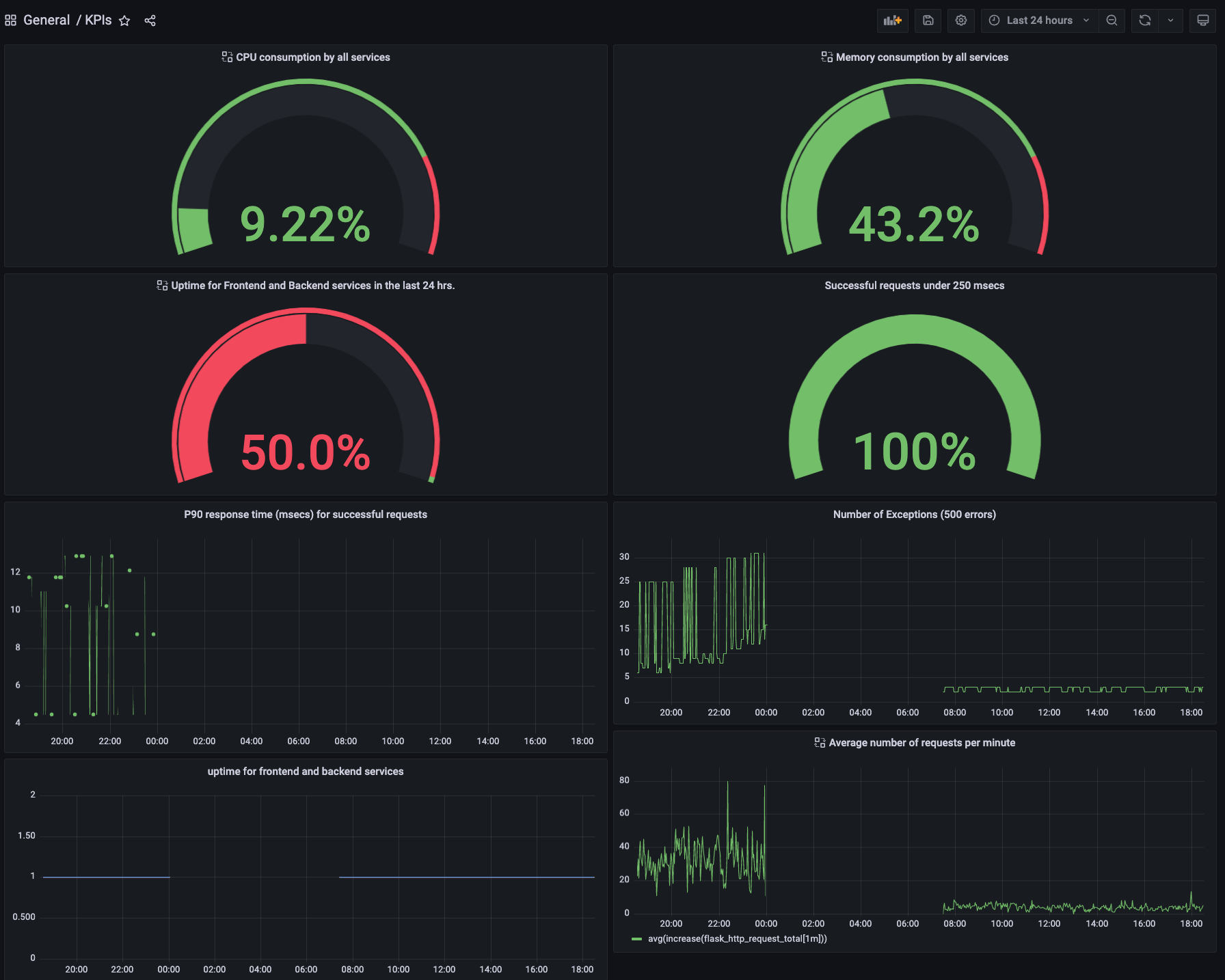Viewport: 1225px width, 980px height.
Task: Open Memory consumption panel linked icon
Action: (827, 57)
